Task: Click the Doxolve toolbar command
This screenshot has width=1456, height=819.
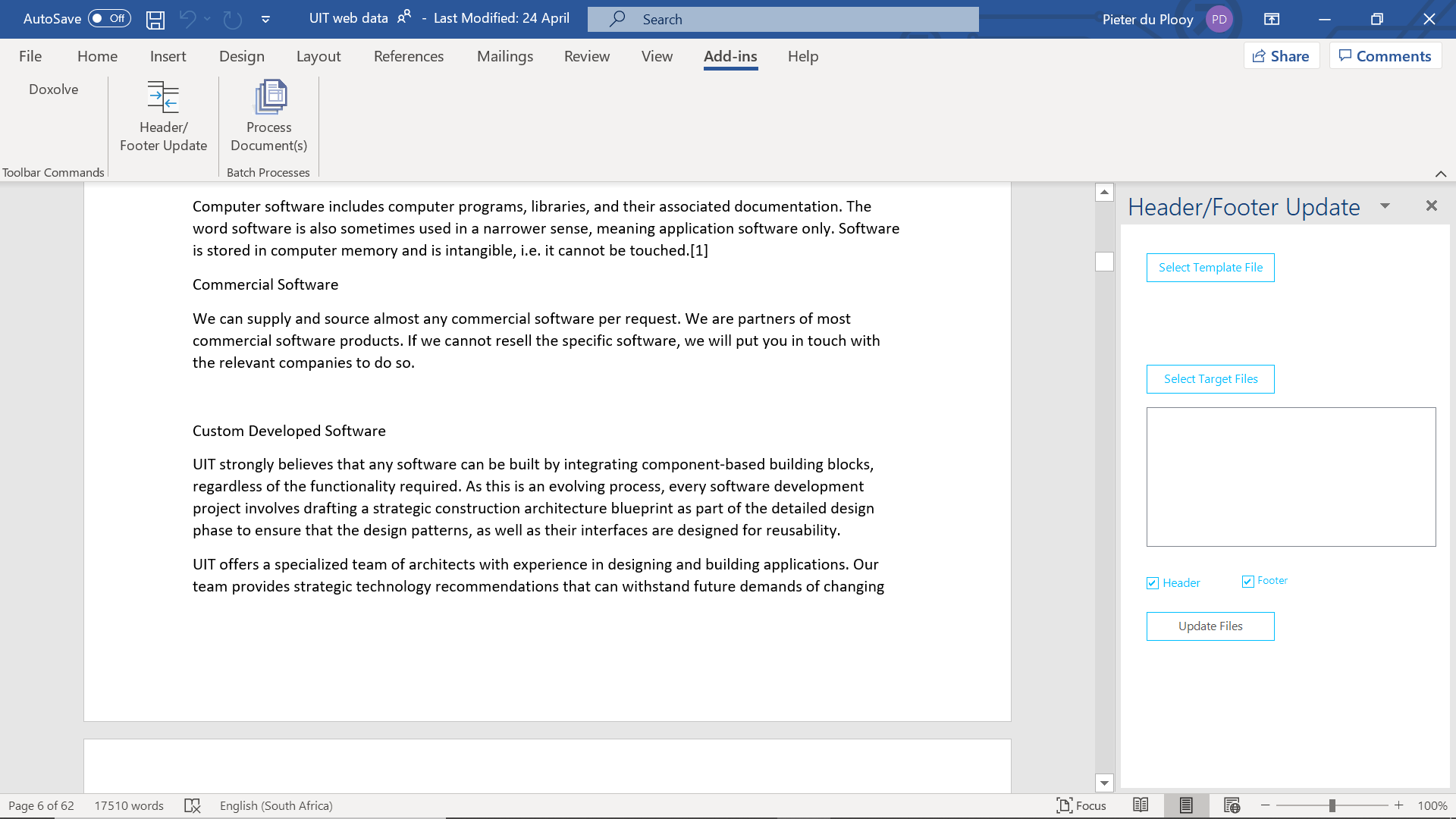Action: tap(53, 89)
